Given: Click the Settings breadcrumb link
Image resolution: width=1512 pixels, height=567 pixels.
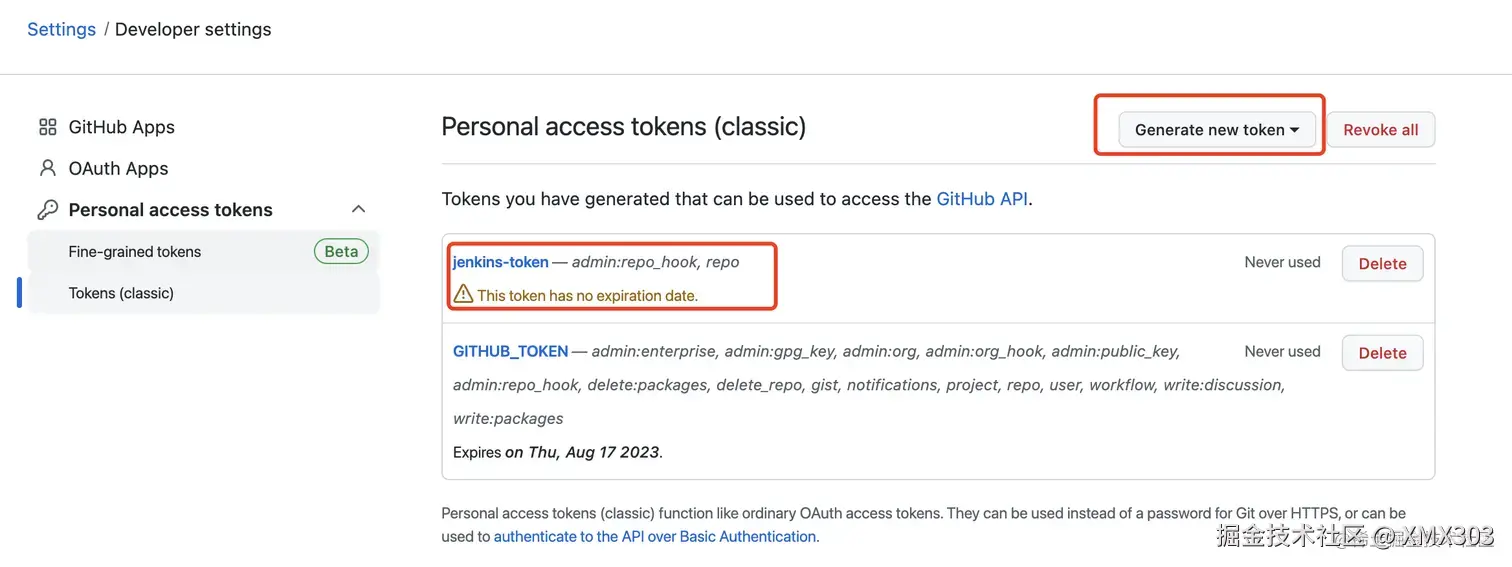Looking at the screenshot, I should (x=61, y=29).
